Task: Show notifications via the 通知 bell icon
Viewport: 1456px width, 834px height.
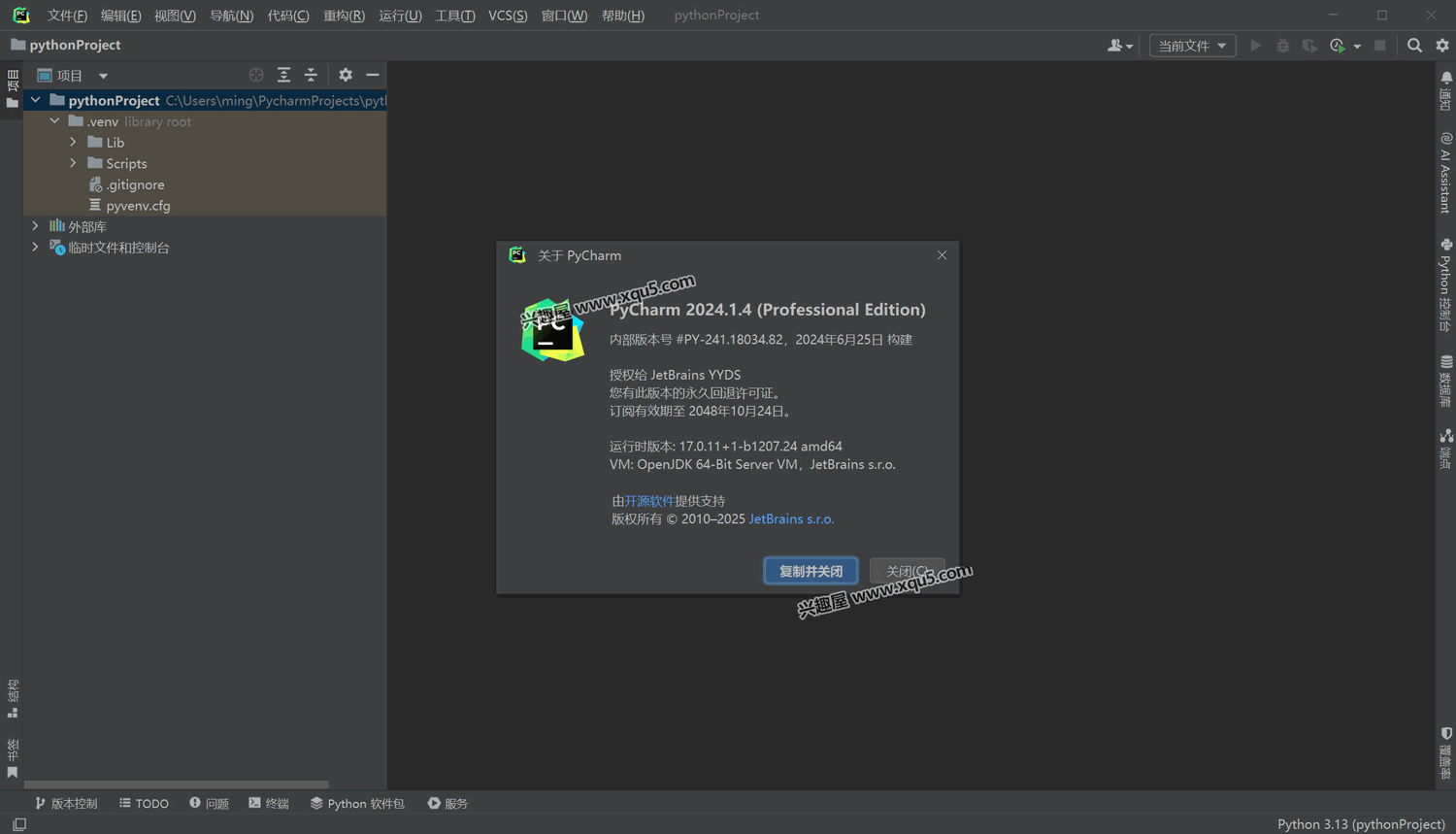Action: click(1445, 89)
